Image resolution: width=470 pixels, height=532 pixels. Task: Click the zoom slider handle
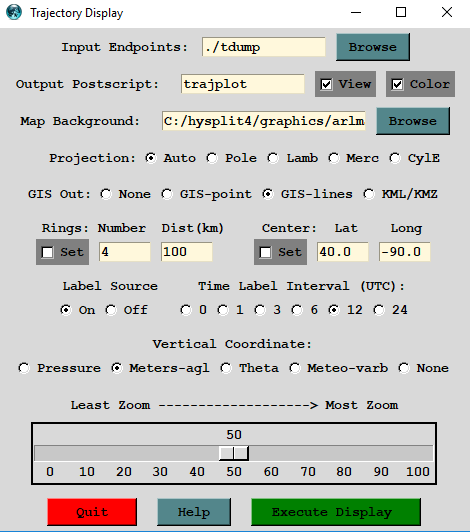(234, 453)
